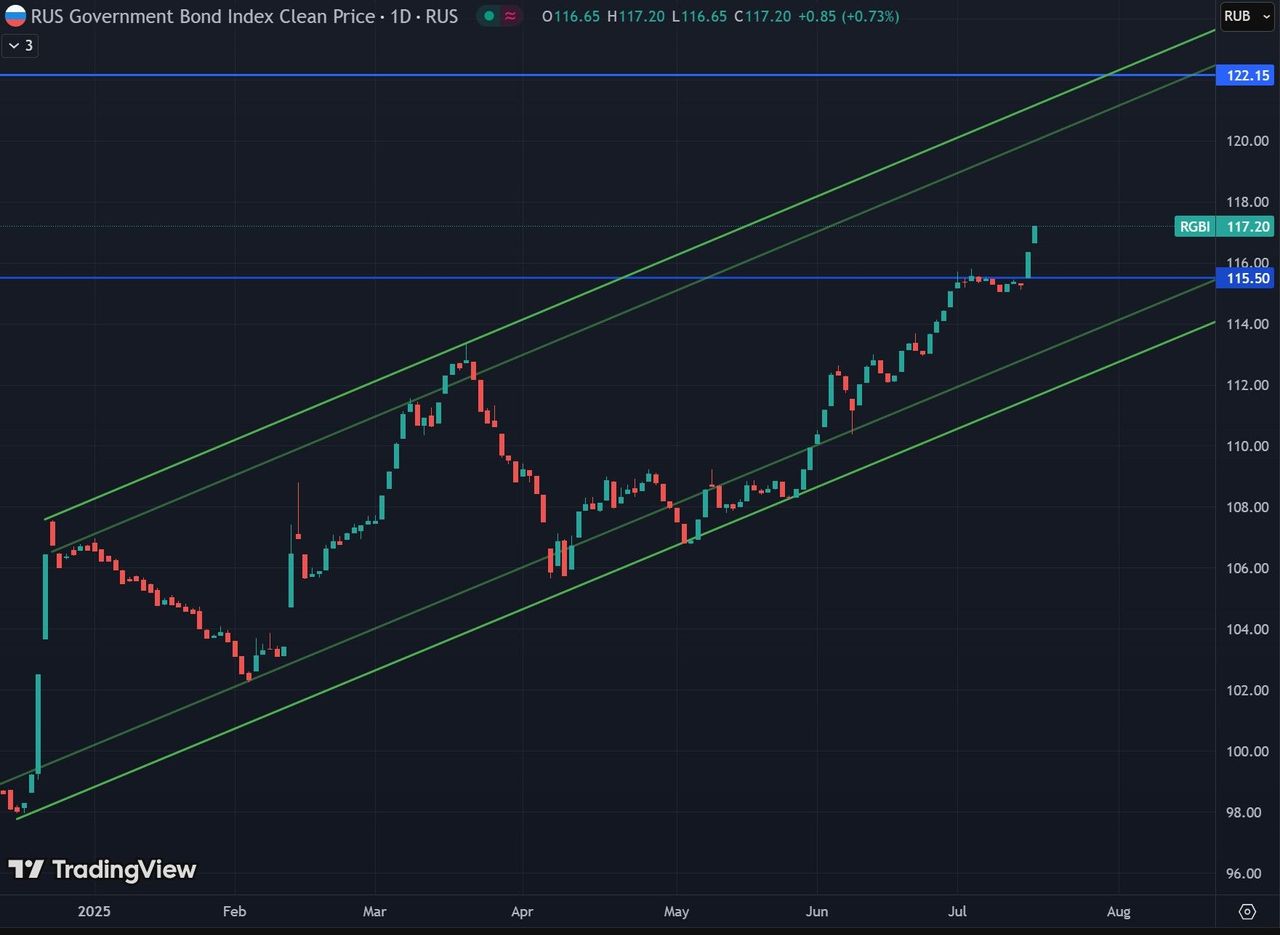Click the May label on time axis

coord(677,911)
